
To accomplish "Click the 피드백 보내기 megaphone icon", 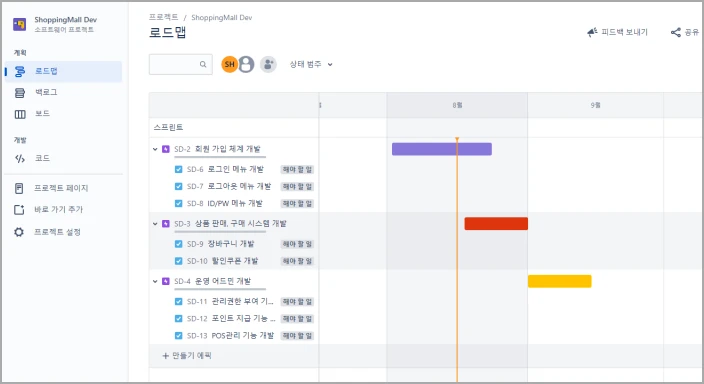I will point(592,32).
